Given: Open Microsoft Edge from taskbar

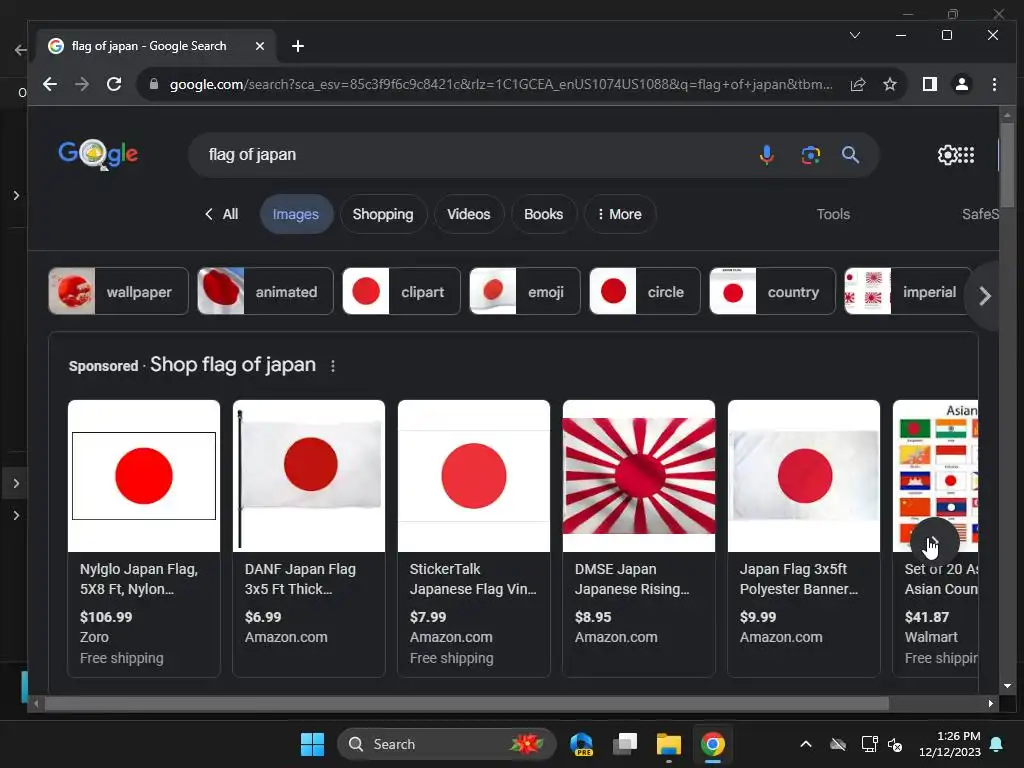Looking at the screenshot, I should pos(581,744).
